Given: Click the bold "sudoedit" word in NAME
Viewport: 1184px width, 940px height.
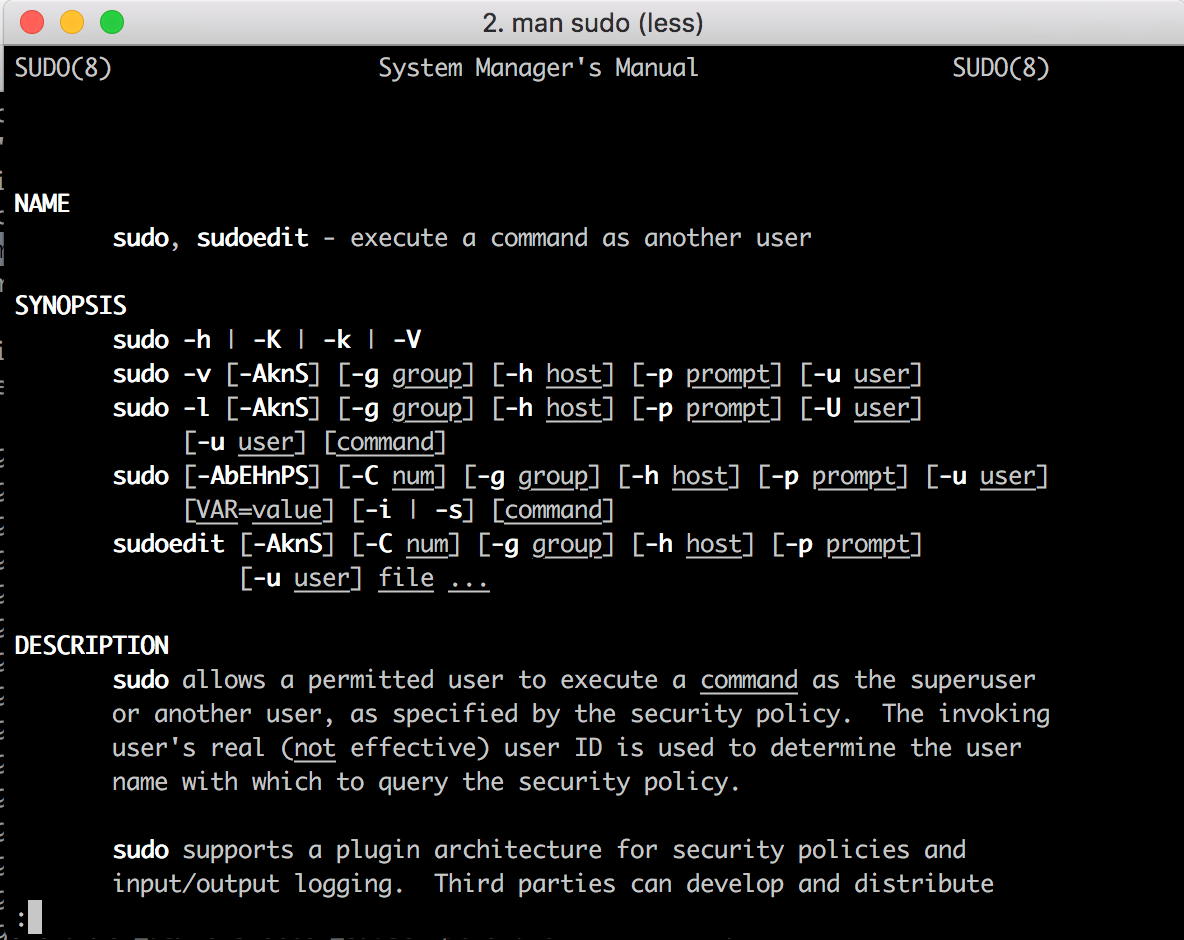Looking at the screenshot, I should [252, 237].
